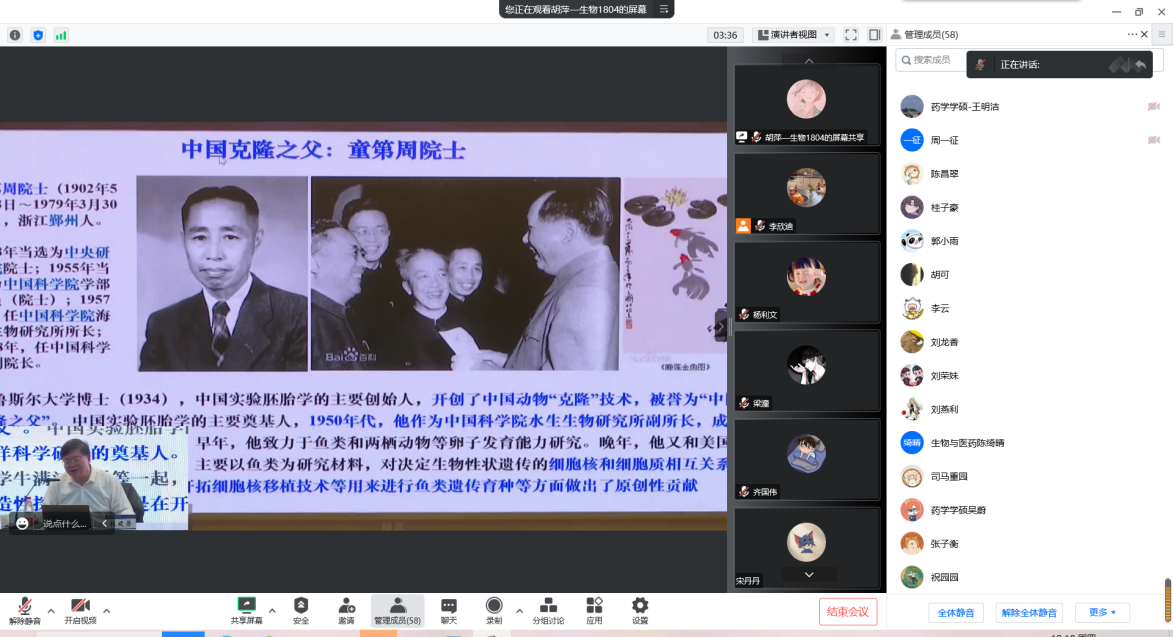
Task: Select 杨利文 participant video thumbnail
Action: pos(807,285)
